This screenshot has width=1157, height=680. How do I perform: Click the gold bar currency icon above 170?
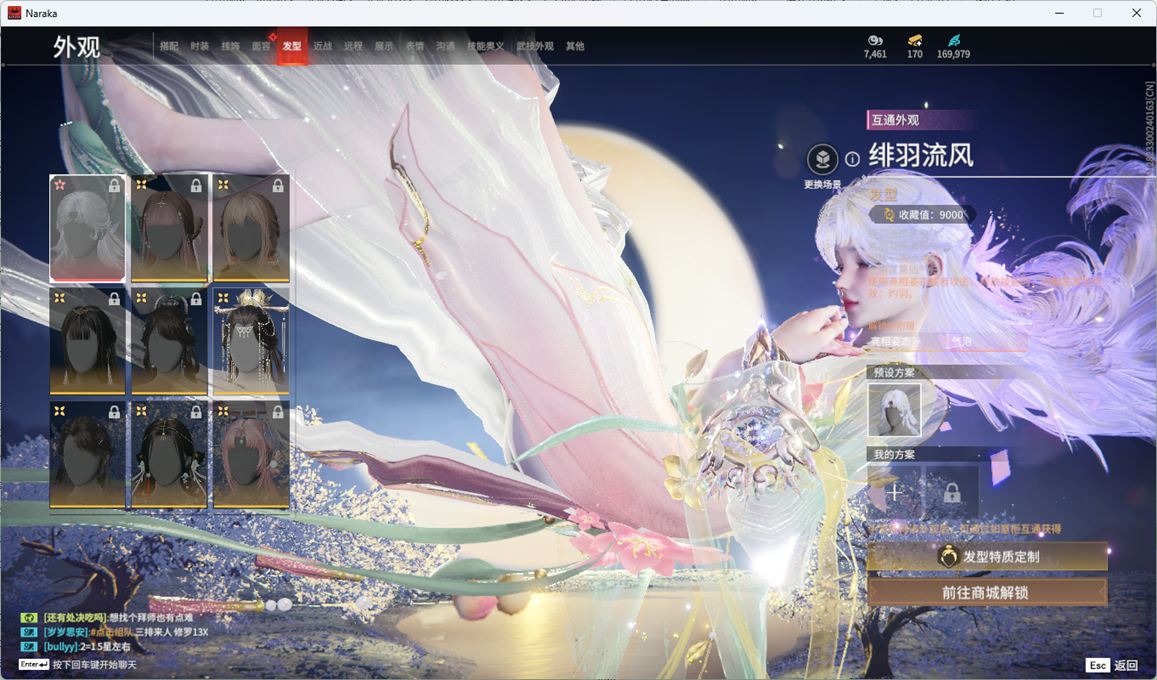click(x=915, y=40)
